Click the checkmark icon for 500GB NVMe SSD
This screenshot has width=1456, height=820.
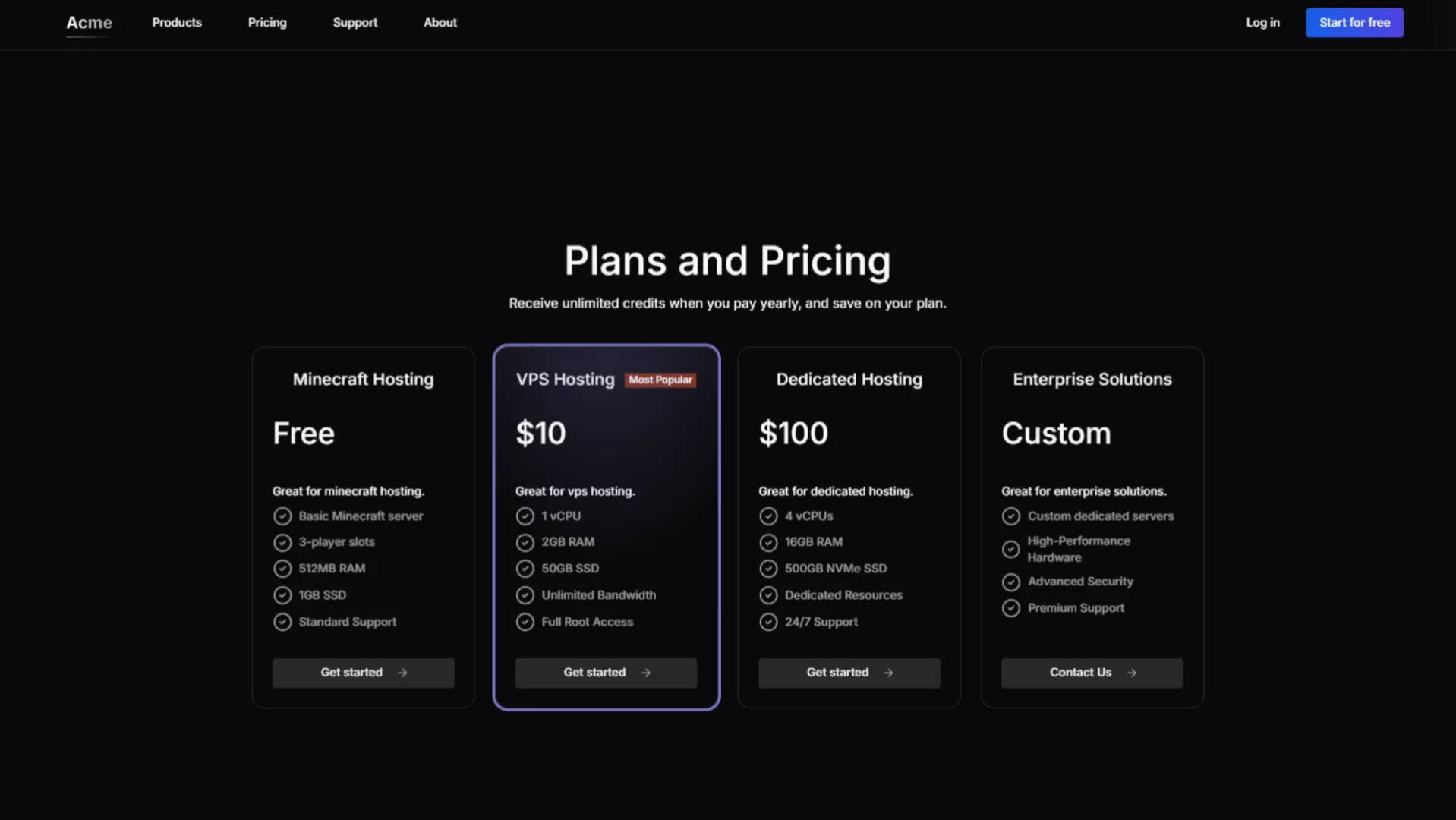click(x=768, y=568)
